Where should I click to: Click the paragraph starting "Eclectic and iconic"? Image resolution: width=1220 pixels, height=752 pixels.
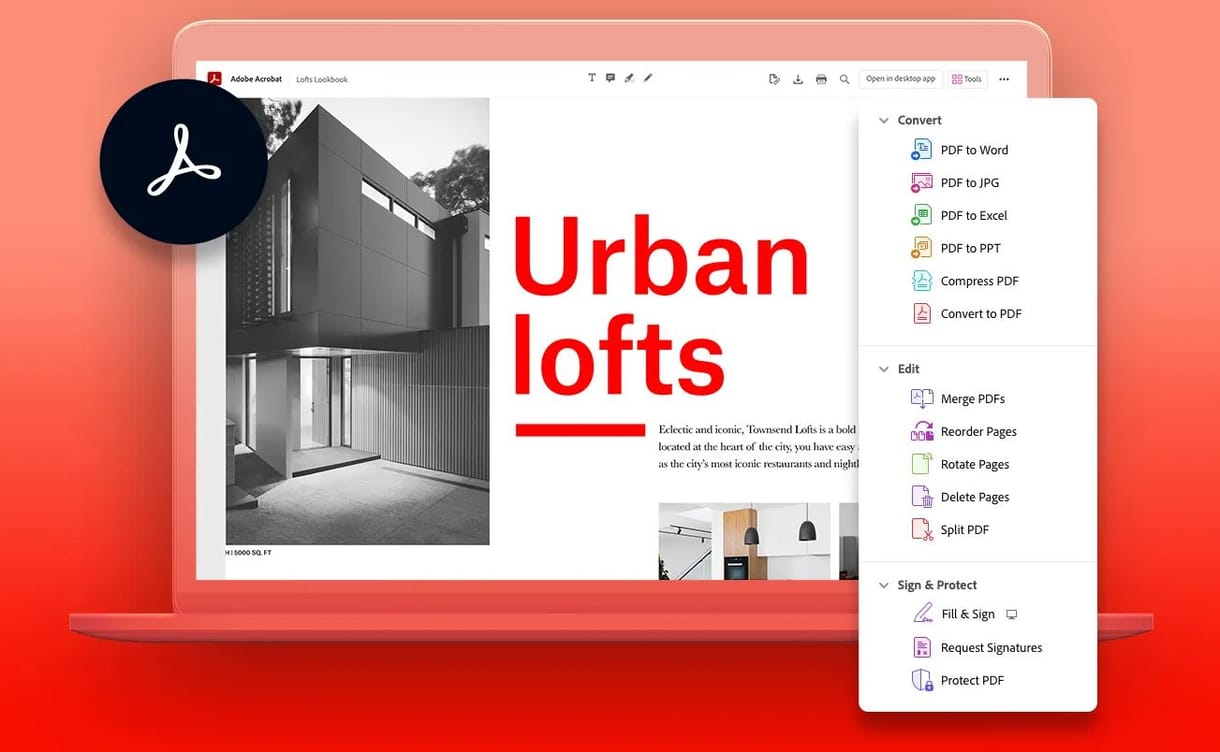coord(759,446)
